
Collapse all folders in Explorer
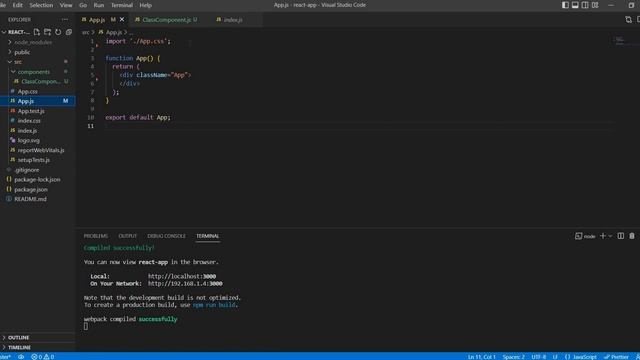69,32
